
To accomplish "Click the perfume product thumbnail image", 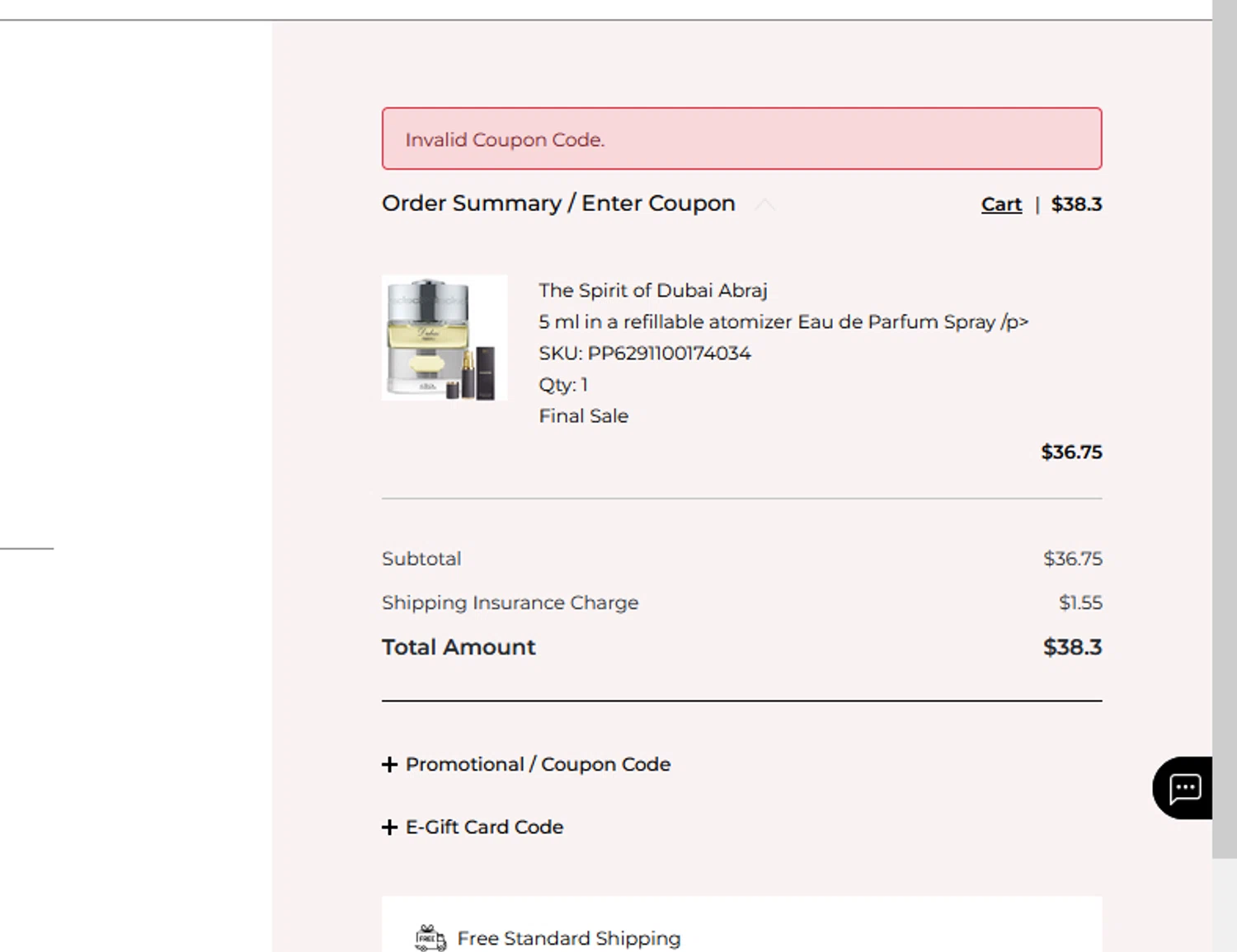I will click(x=444, y=338).
